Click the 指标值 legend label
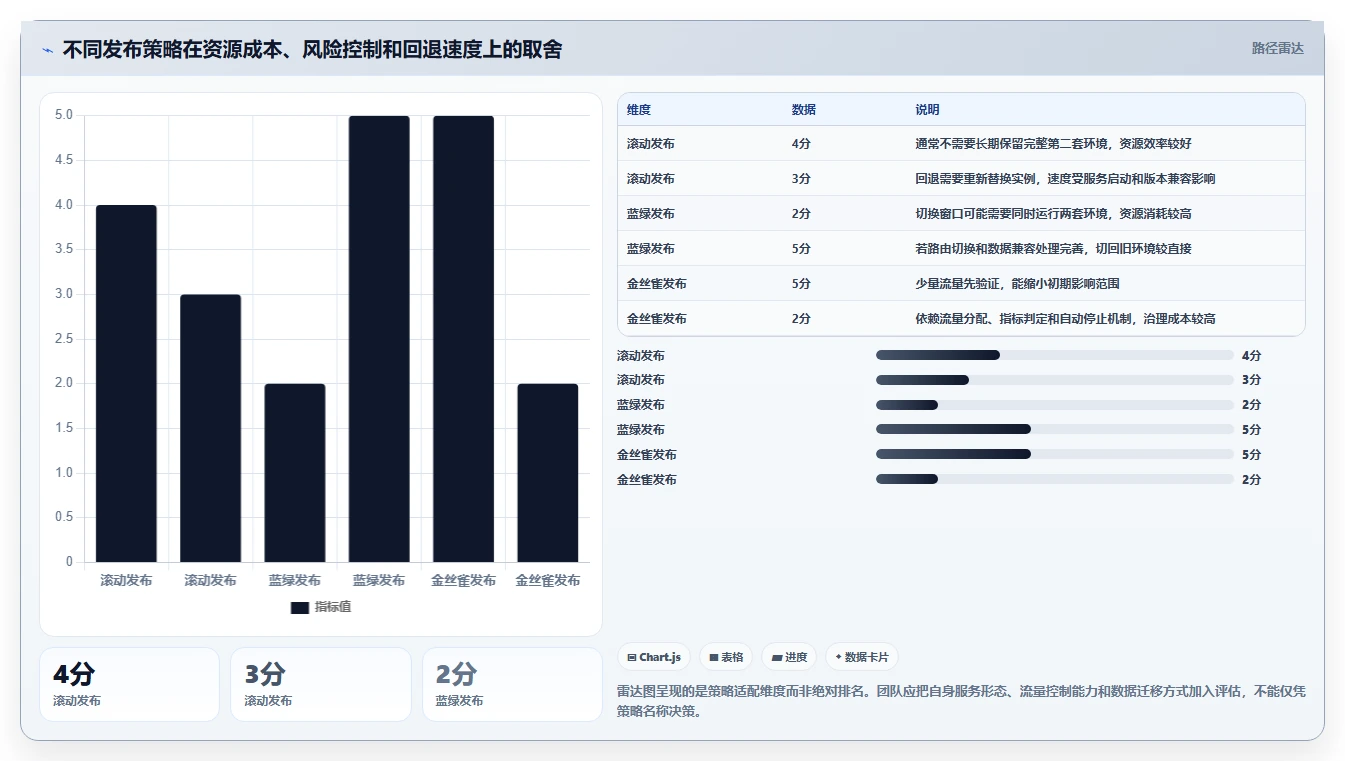The image size is (1345, 761). pos(333,607)
